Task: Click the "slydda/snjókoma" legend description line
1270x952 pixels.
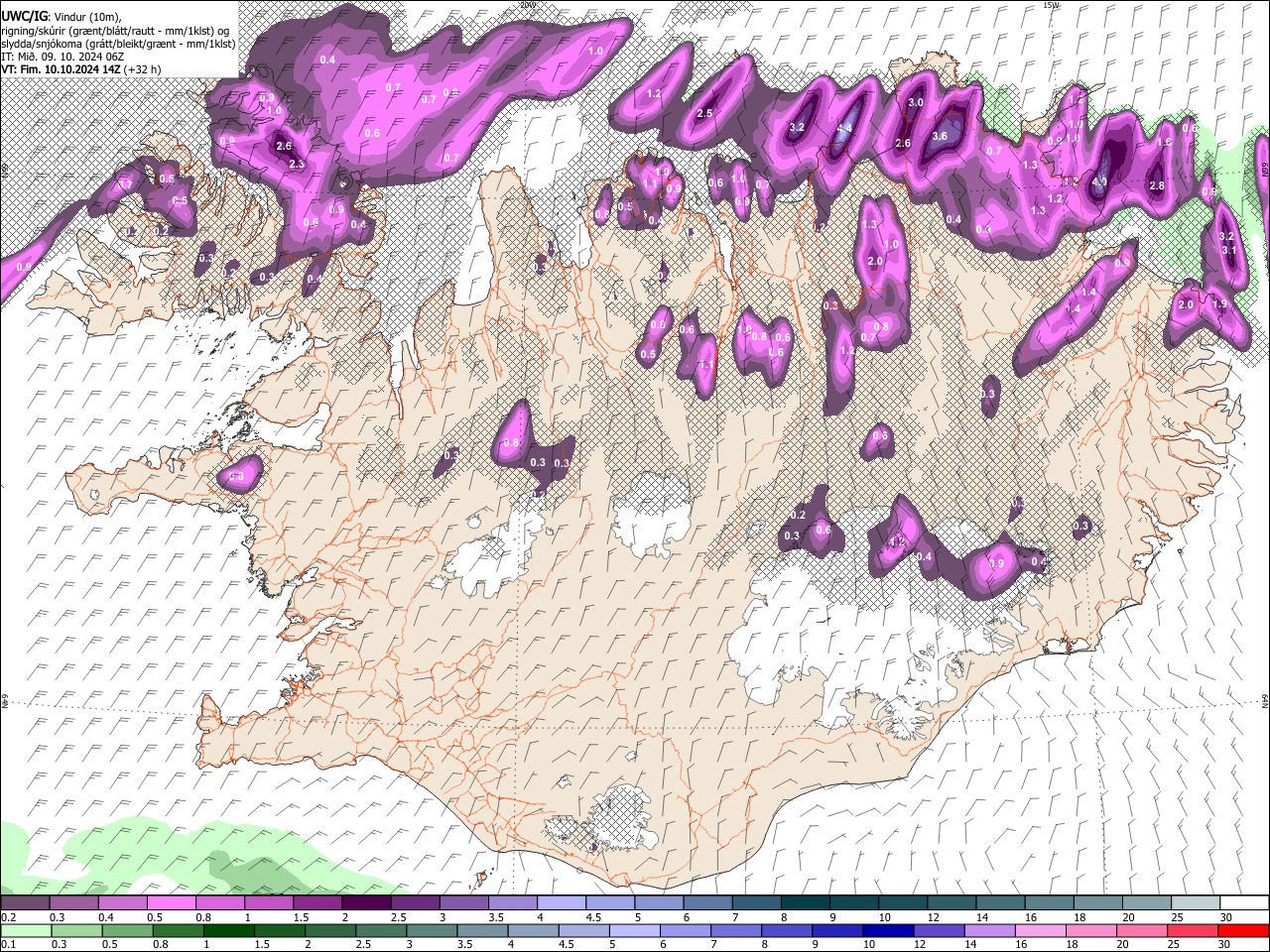Action: coord(118,43)
